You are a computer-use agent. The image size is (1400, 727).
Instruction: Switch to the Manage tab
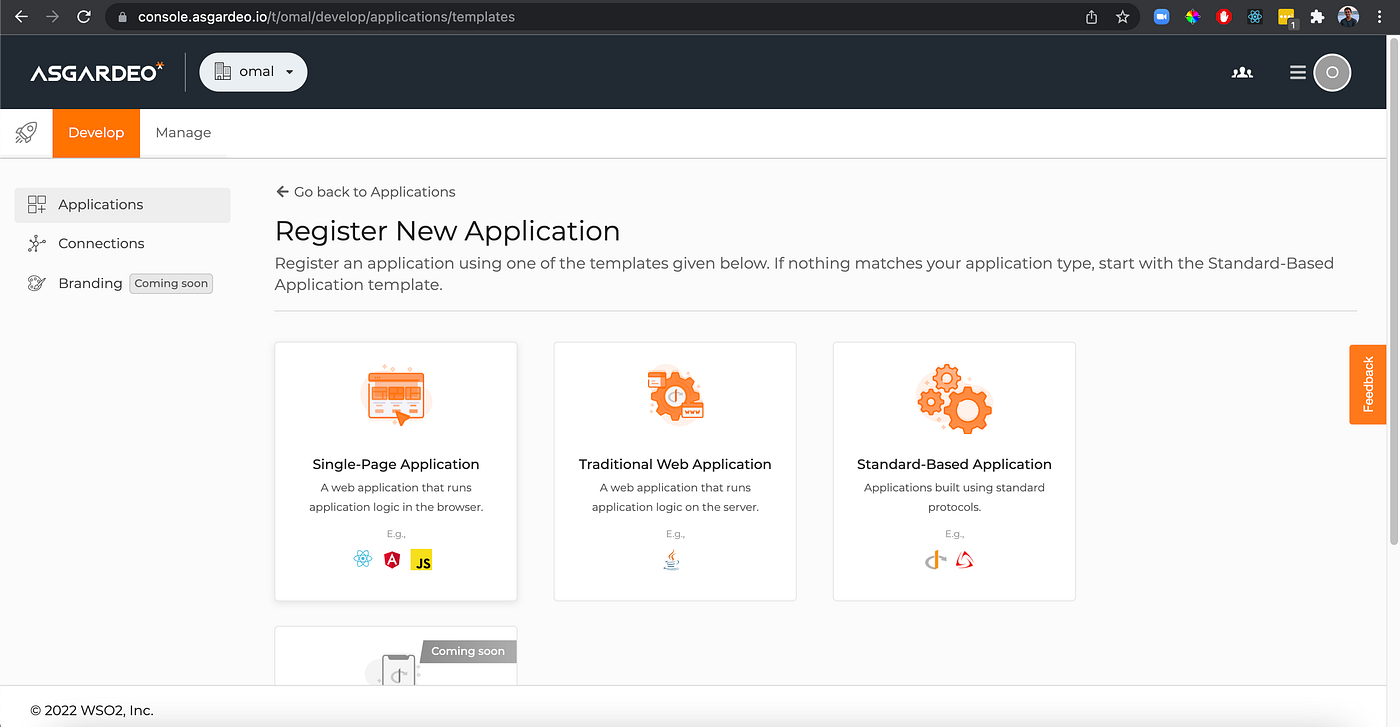click(x=183, y=132)
